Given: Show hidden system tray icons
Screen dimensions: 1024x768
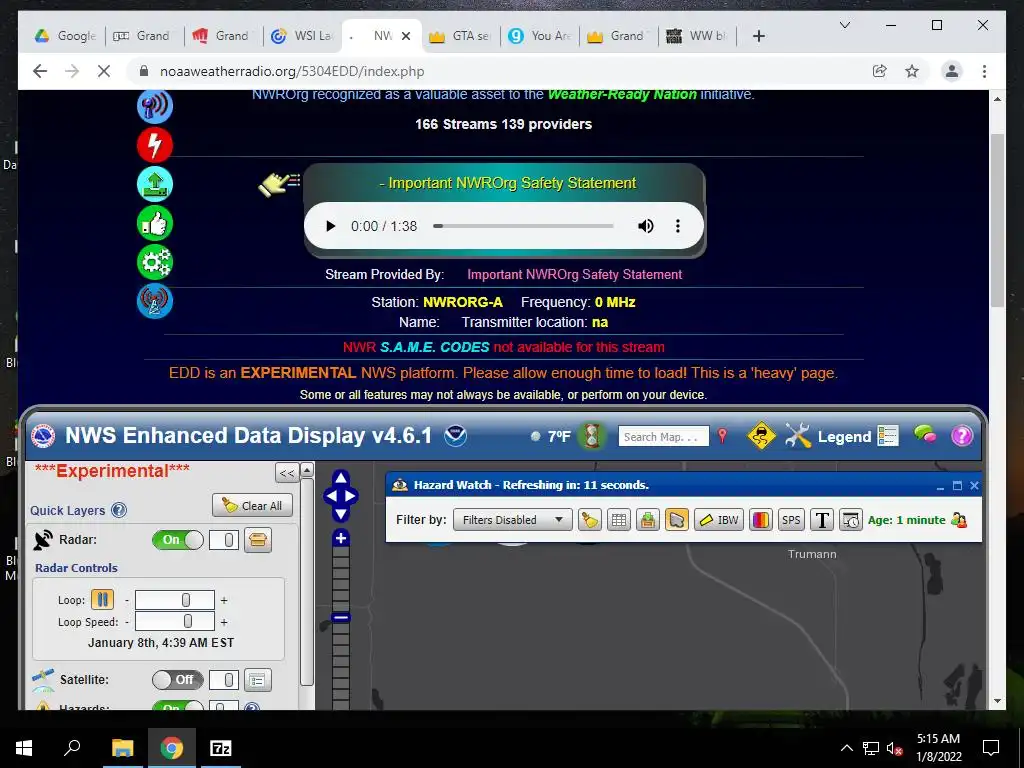Looking at the screenshot, I should coord(846,748).
